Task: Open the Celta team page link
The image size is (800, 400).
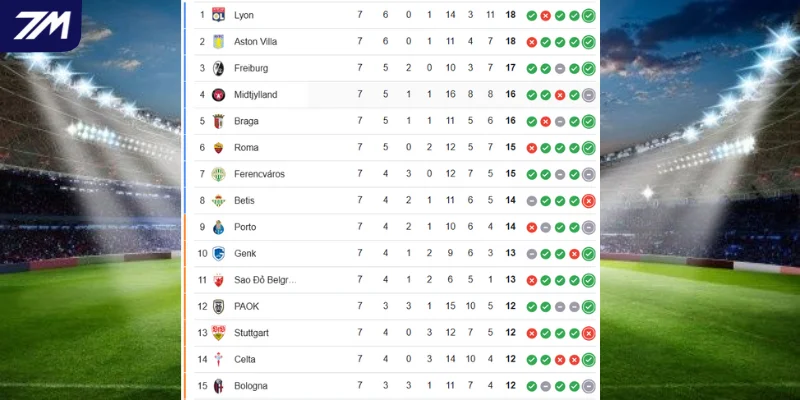Action: click(245, 359)
